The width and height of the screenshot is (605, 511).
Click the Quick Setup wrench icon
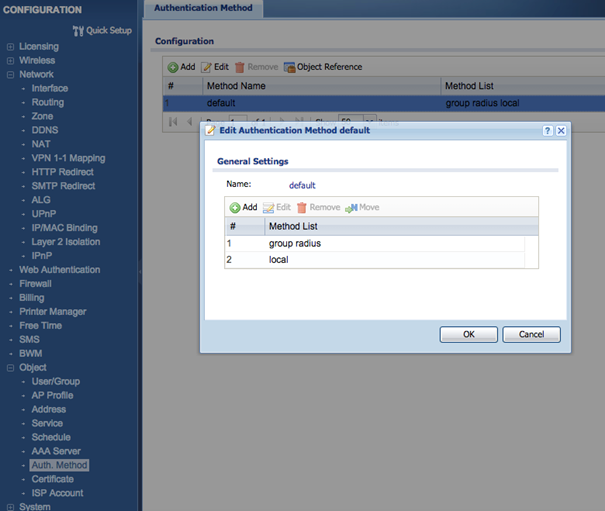(78, 30)
